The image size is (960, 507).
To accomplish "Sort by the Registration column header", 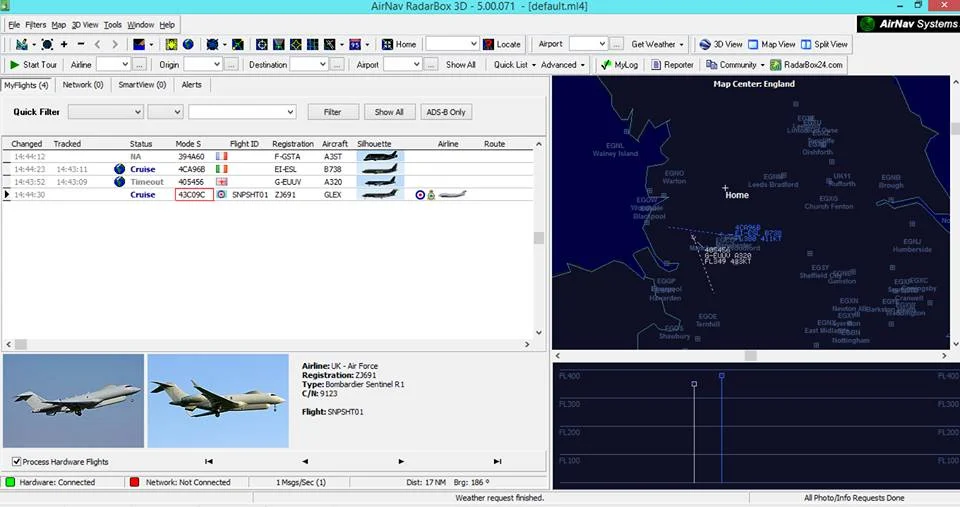I will click(293, 144).
